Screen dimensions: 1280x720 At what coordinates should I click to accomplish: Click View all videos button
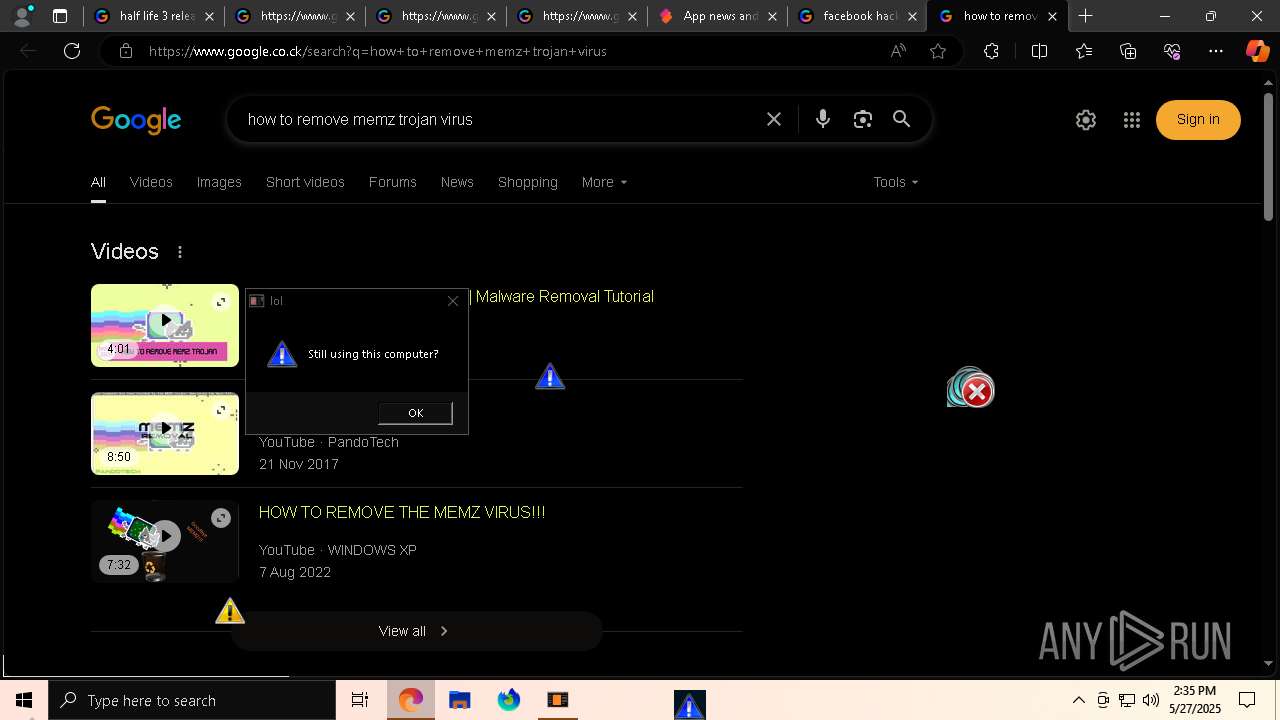pyautogui.click(x=416, y=631)
